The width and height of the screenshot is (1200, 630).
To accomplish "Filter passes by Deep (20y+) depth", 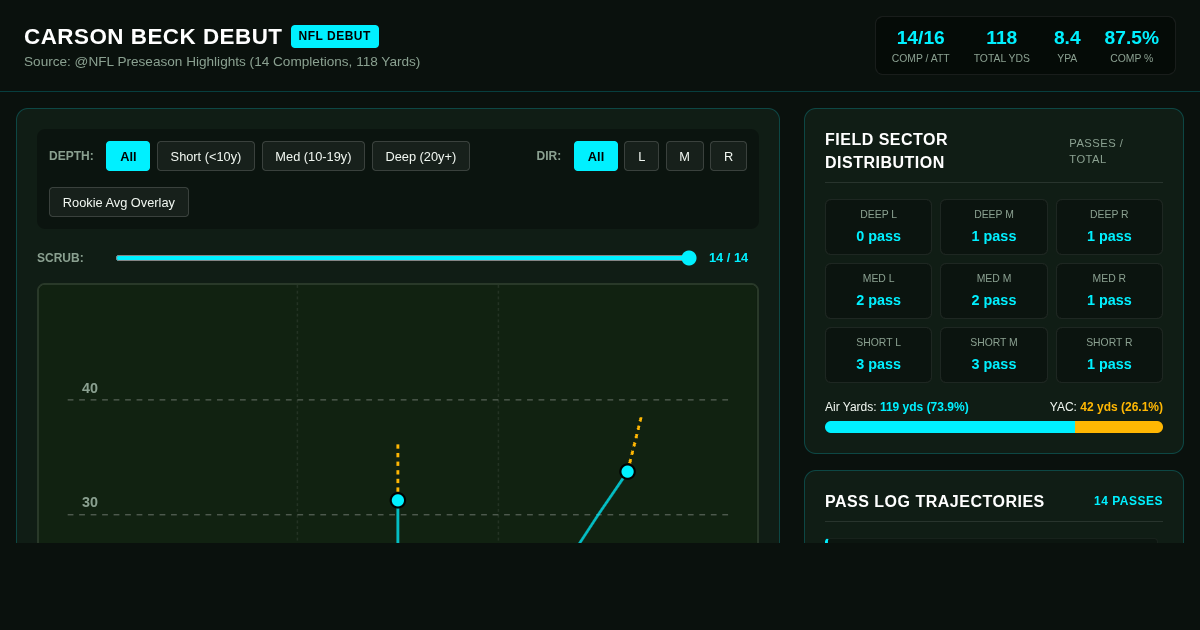I will tap(421, 156).
